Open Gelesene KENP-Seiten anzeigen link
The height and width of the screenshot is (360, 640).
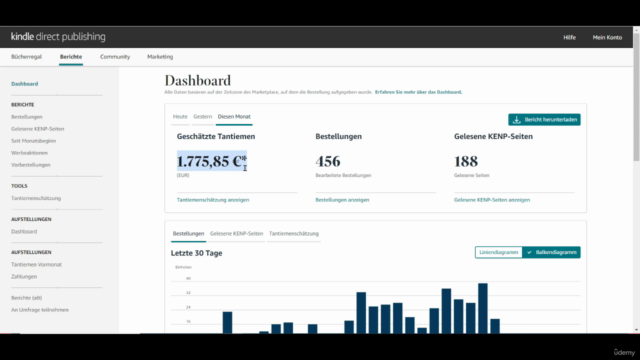[x=492, y=200]
